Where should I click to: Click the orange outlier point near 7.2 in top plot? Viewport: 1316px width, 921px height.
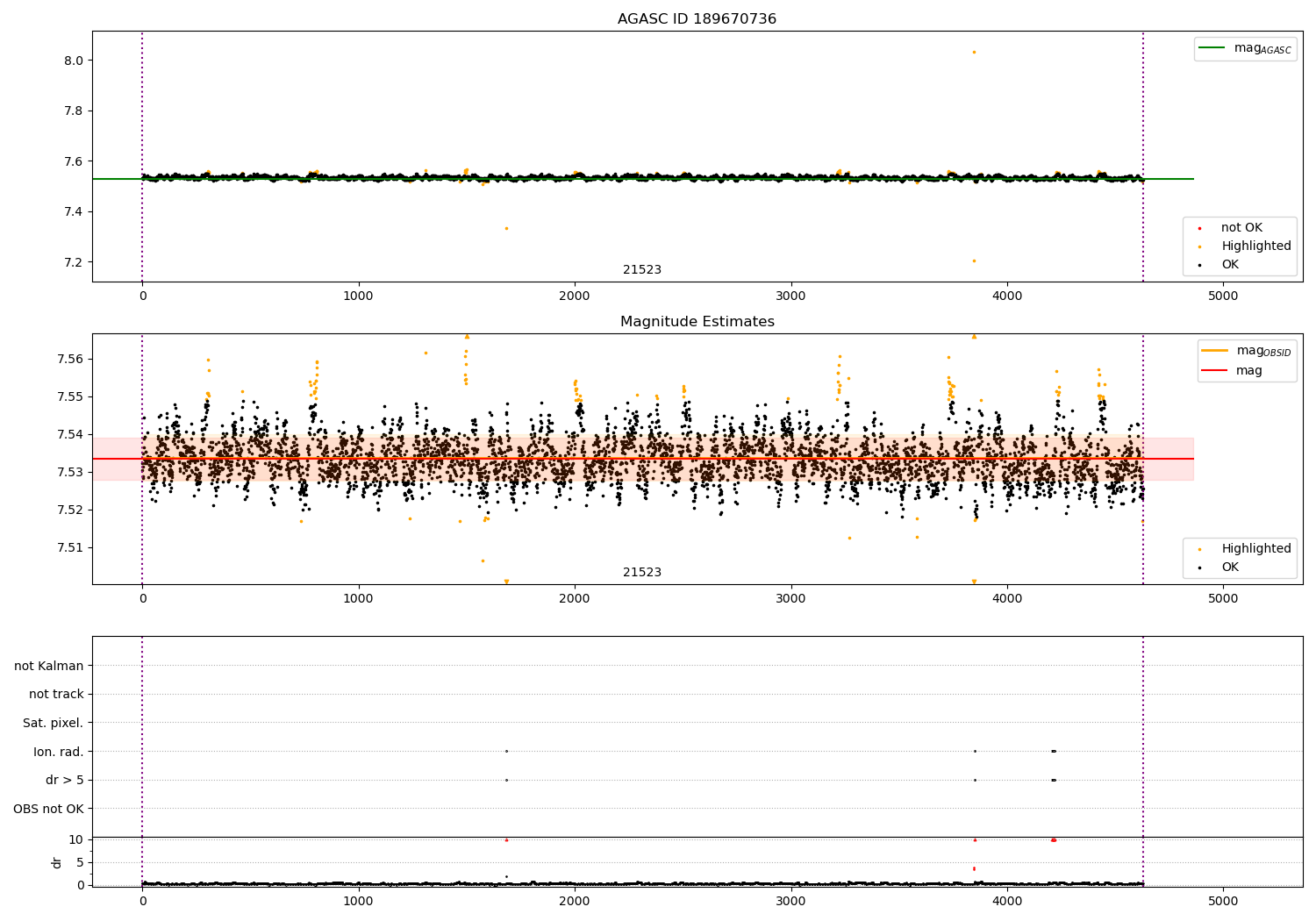point(974,261)
